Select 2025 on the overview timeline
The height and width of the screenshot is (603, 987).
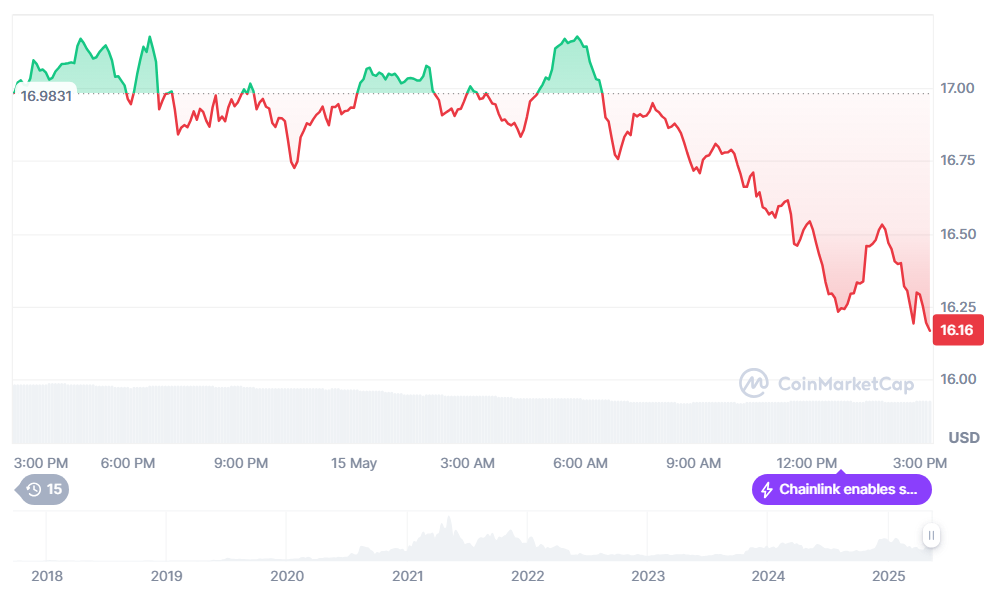click(x=888, y=576)
